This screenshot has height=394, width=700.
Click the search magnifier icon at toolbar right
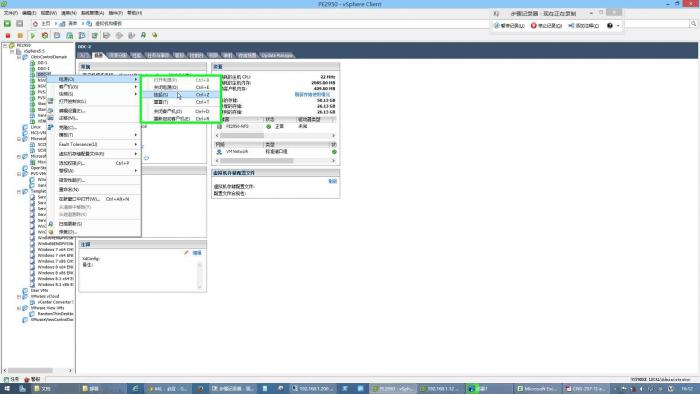point(693,23)
